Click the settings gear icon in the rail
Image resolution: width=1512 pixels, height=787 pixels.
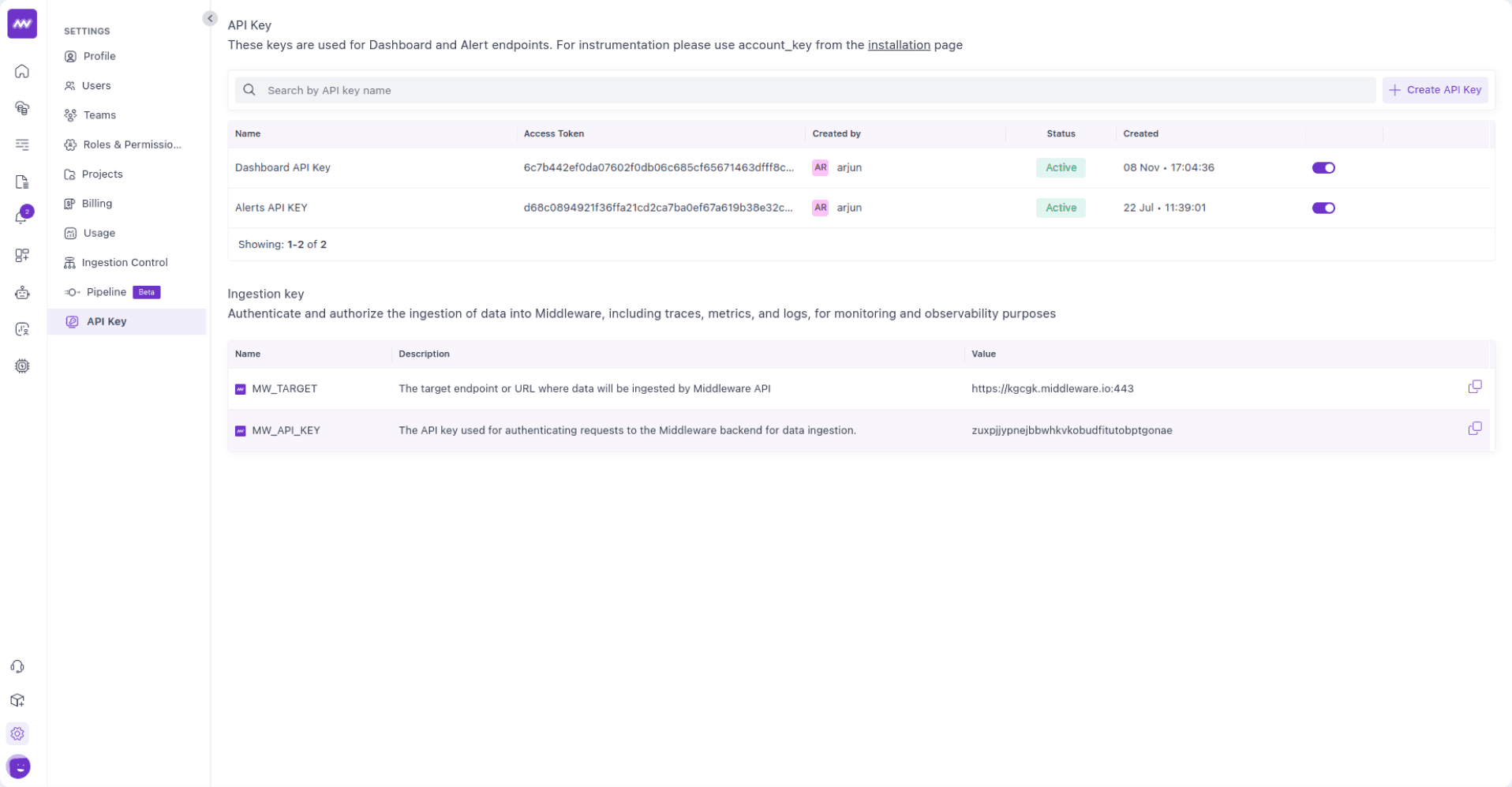17,734
